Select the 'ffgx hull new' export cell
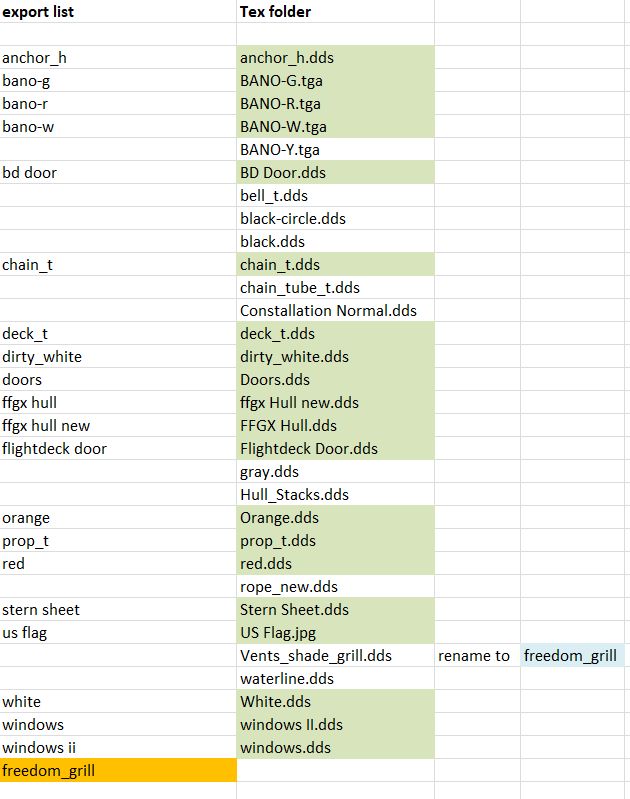Image resolution: width=630 pixels, height=799 pixels. (x=118, y=425)
